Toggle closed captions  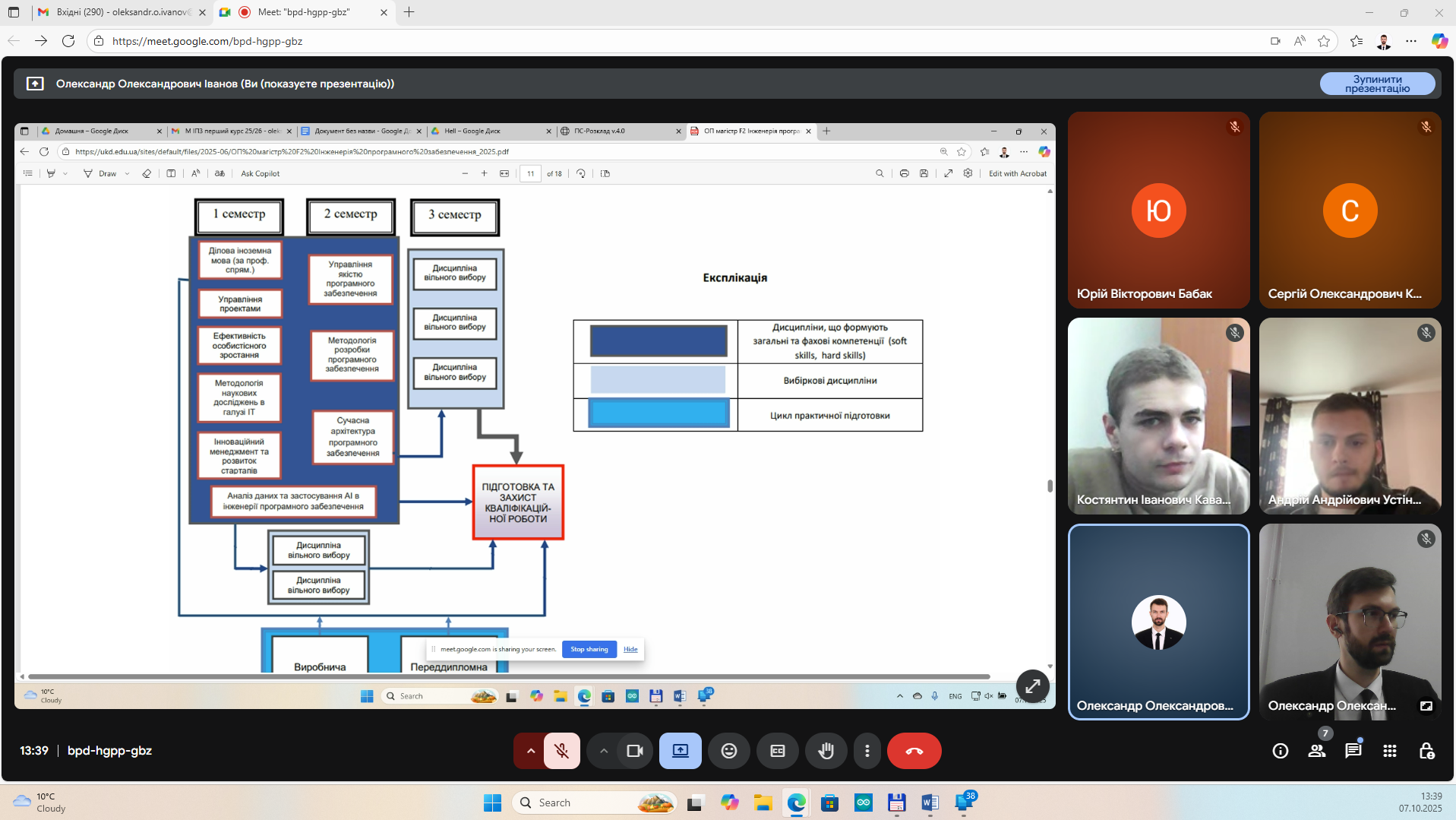coord(778,751)
